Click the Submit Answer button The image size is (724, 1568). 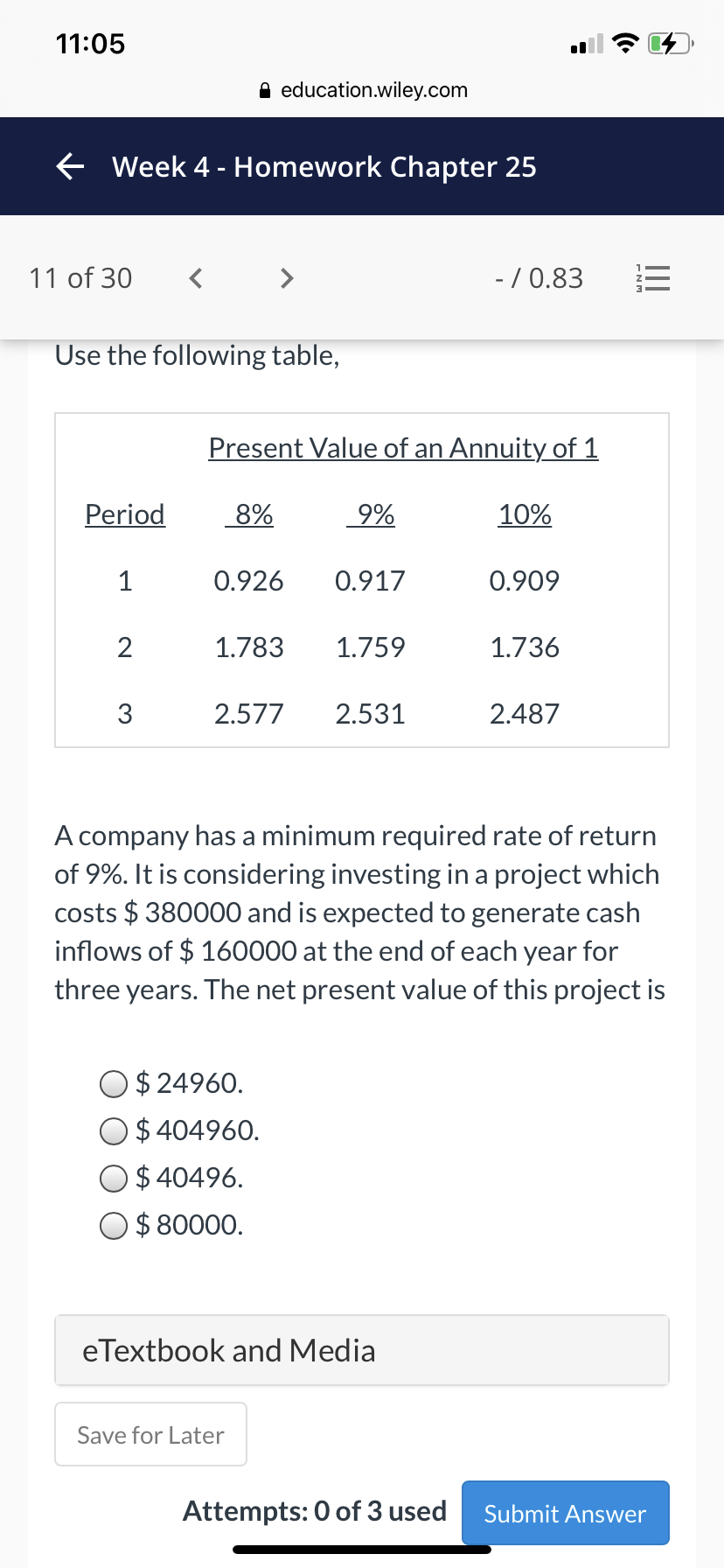565,1513
